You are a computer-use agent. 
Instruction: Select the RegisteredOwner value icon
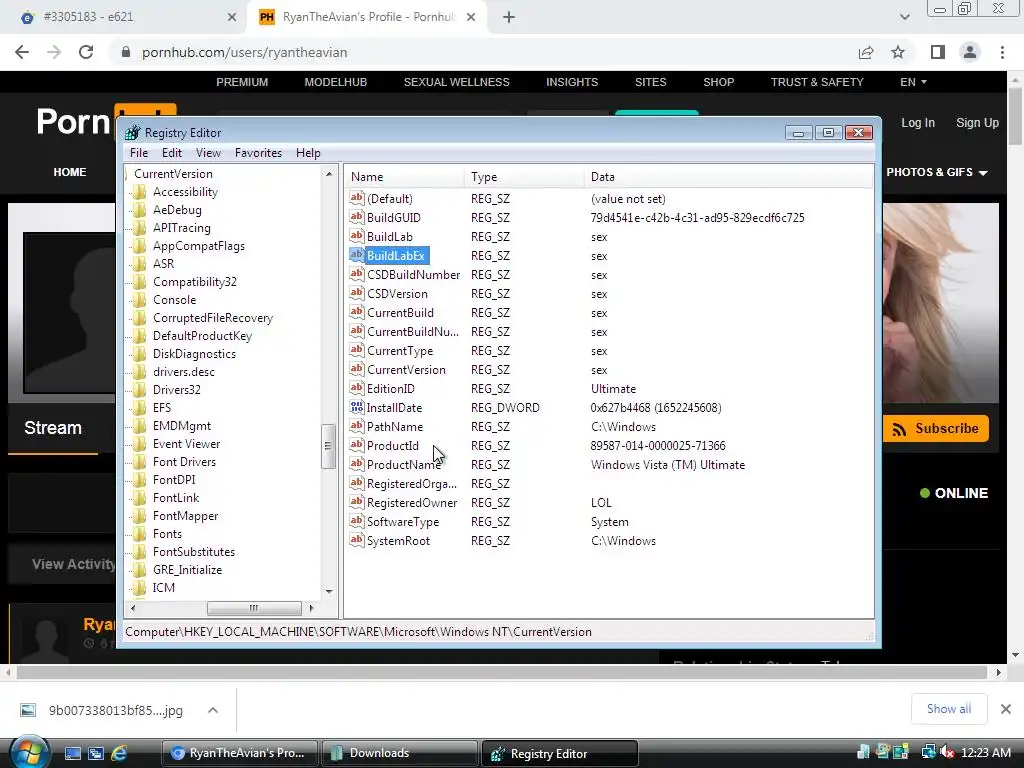(357, 502)
